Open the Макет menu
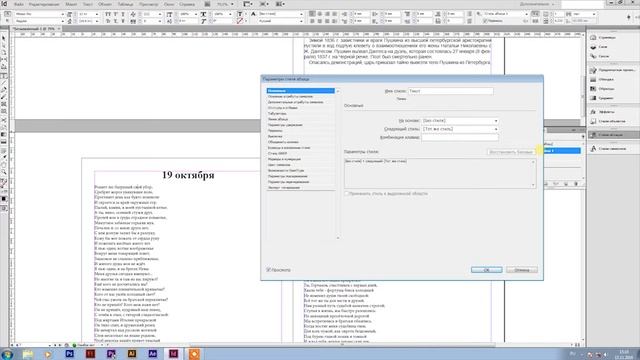640x360 pixels. pos(71,4)
